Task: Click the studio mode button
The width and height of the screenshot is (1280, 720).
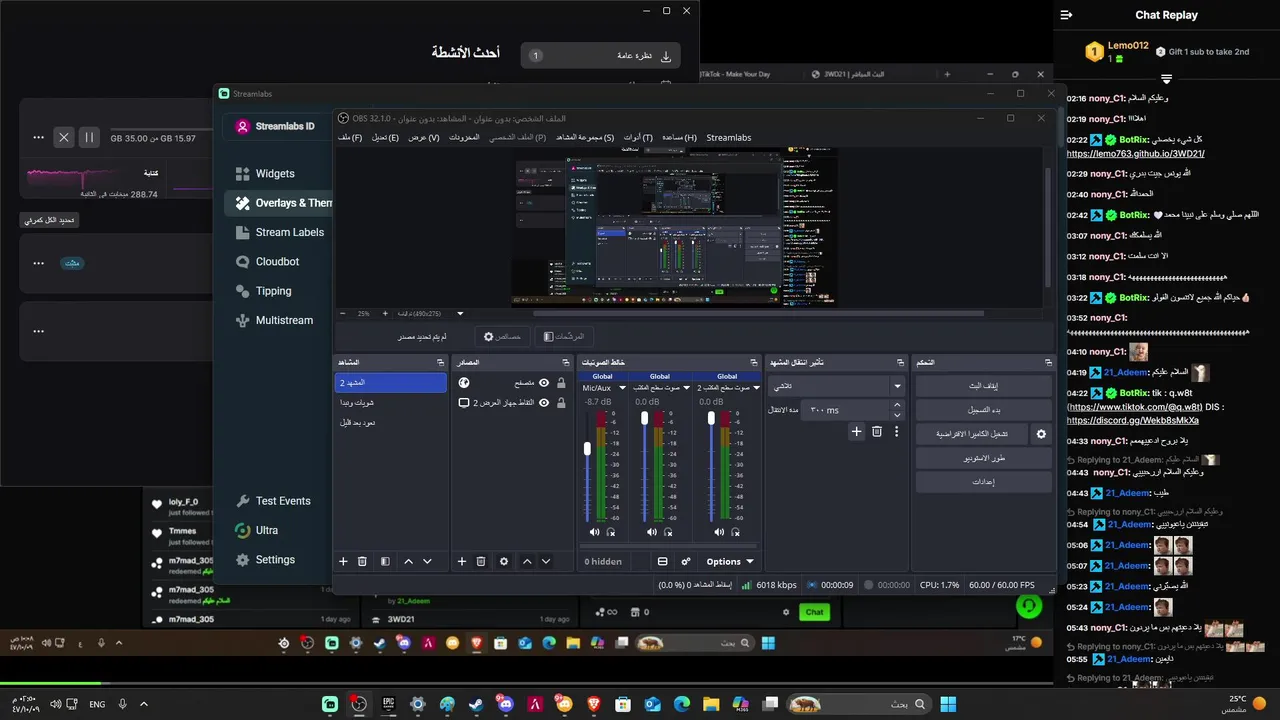Action: [984, 458]
